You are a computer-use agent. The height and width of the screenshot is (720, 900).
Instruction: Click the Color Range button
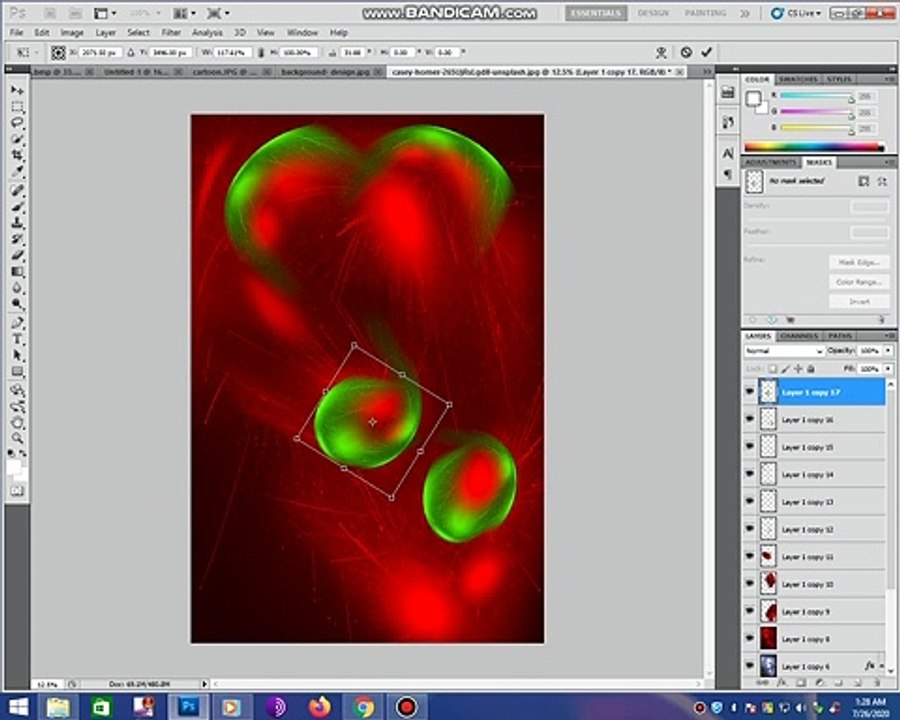[x=859, y=282]
